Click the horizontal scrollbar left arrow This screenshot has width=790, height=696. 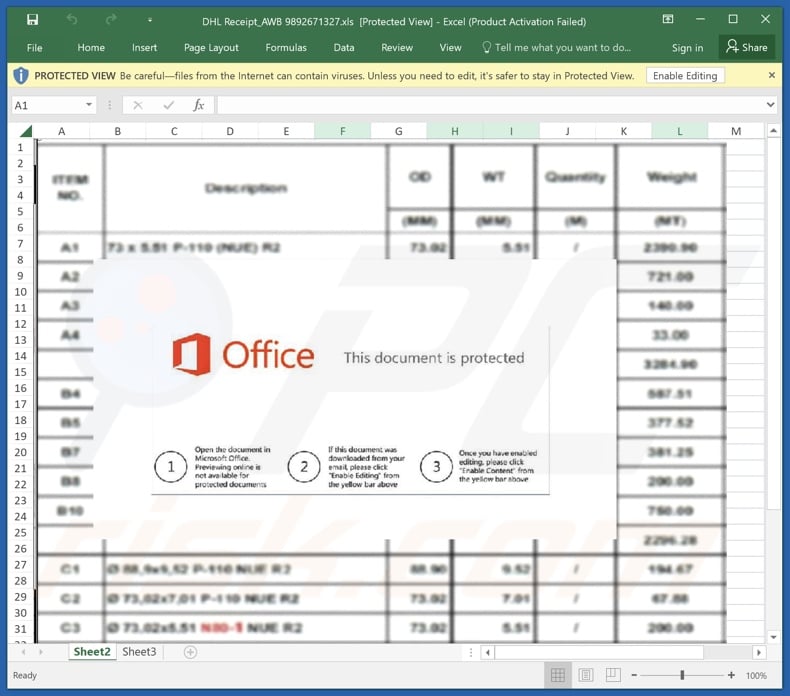tap(487, 653)
